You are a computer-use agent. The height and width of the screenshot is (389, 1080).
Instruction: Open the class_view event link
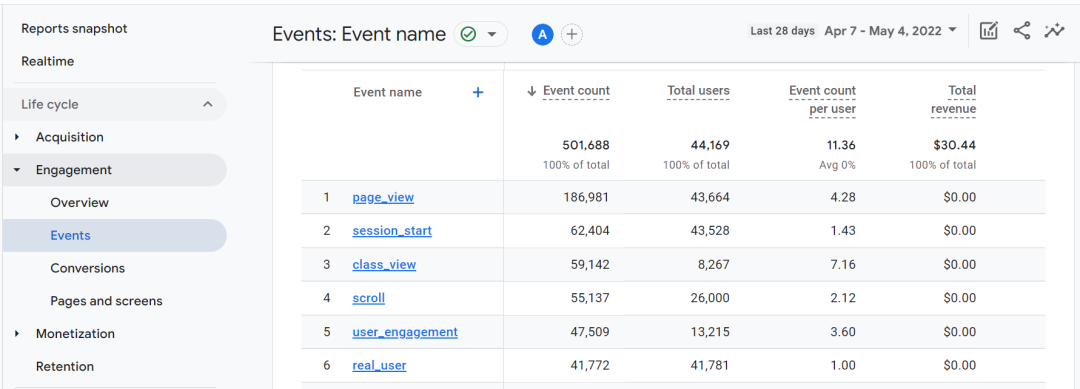click(384, 264)
